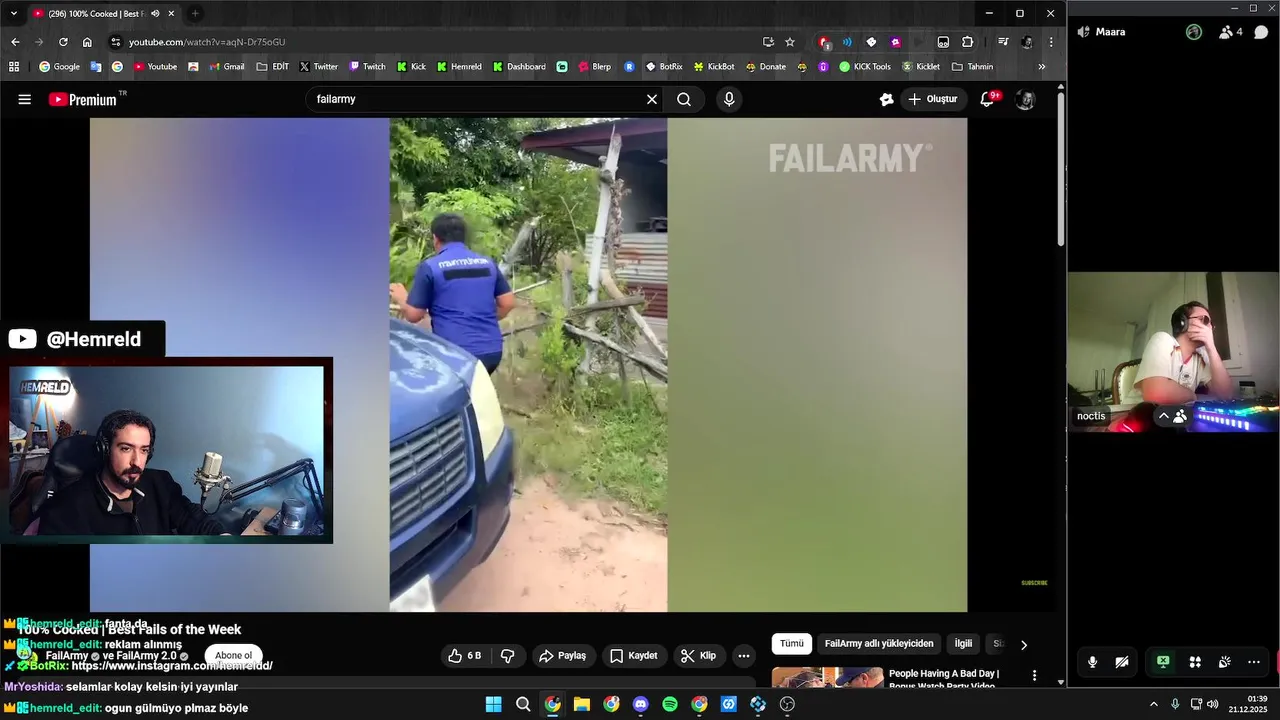Open Discord call chat bubble

(x=1261, y=32)
